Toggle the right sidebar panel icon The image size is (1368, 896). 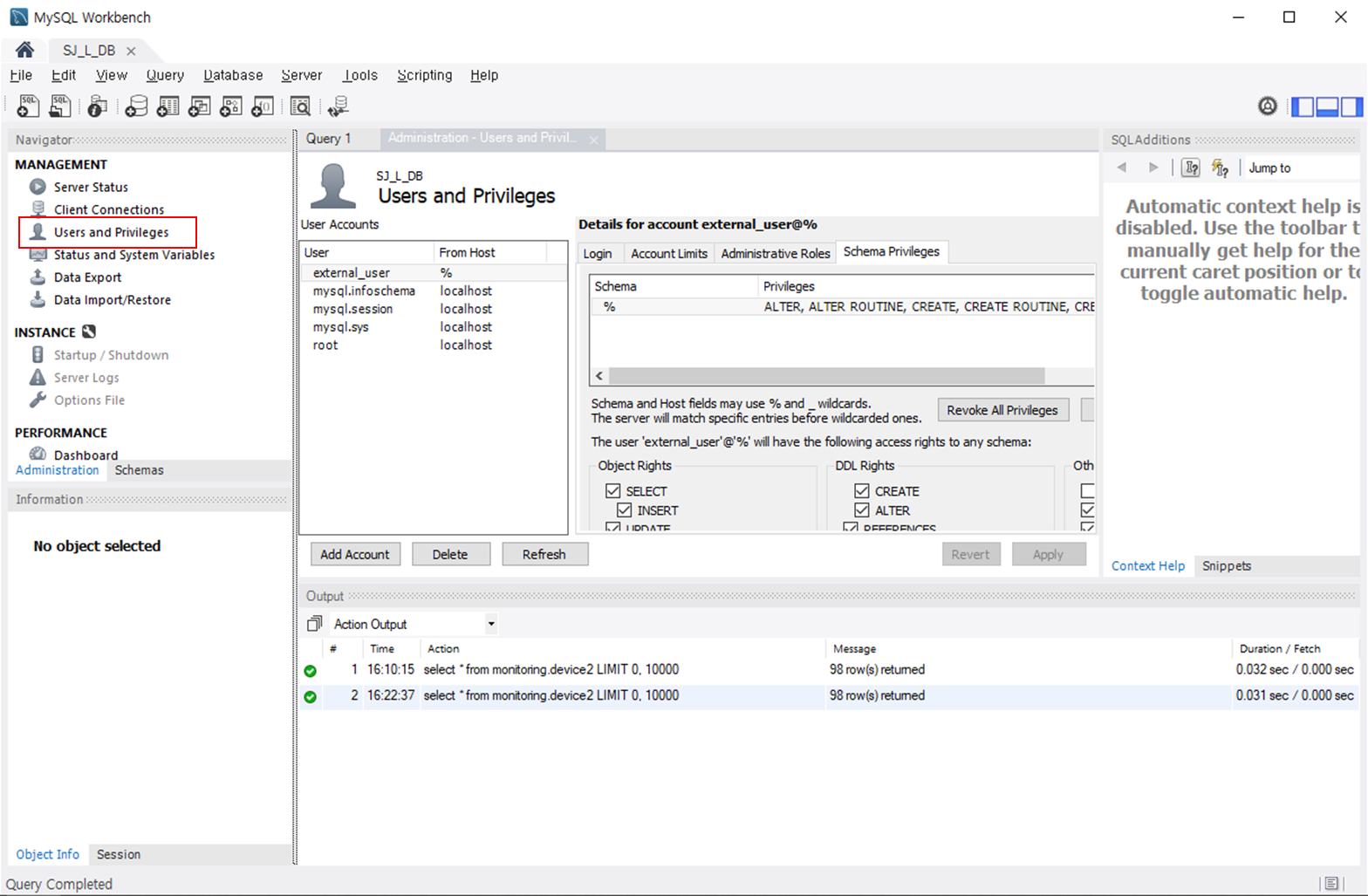[x=1351, y=106]
